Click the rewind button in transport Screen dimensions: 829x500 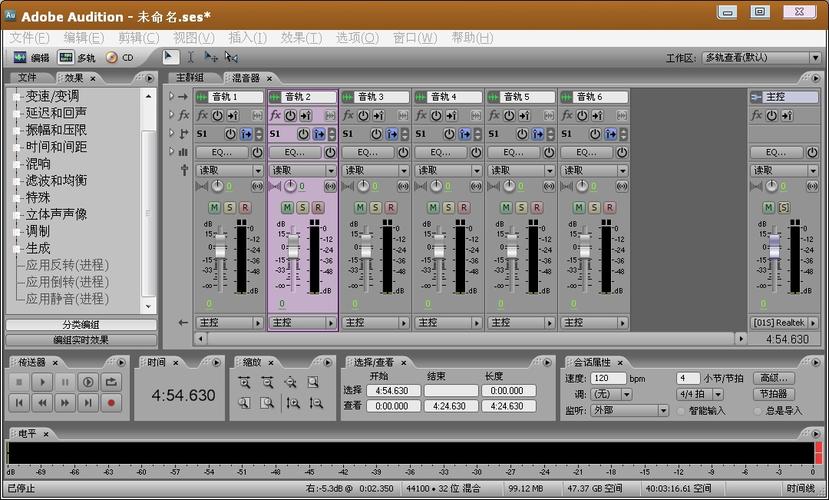point(42,403)
